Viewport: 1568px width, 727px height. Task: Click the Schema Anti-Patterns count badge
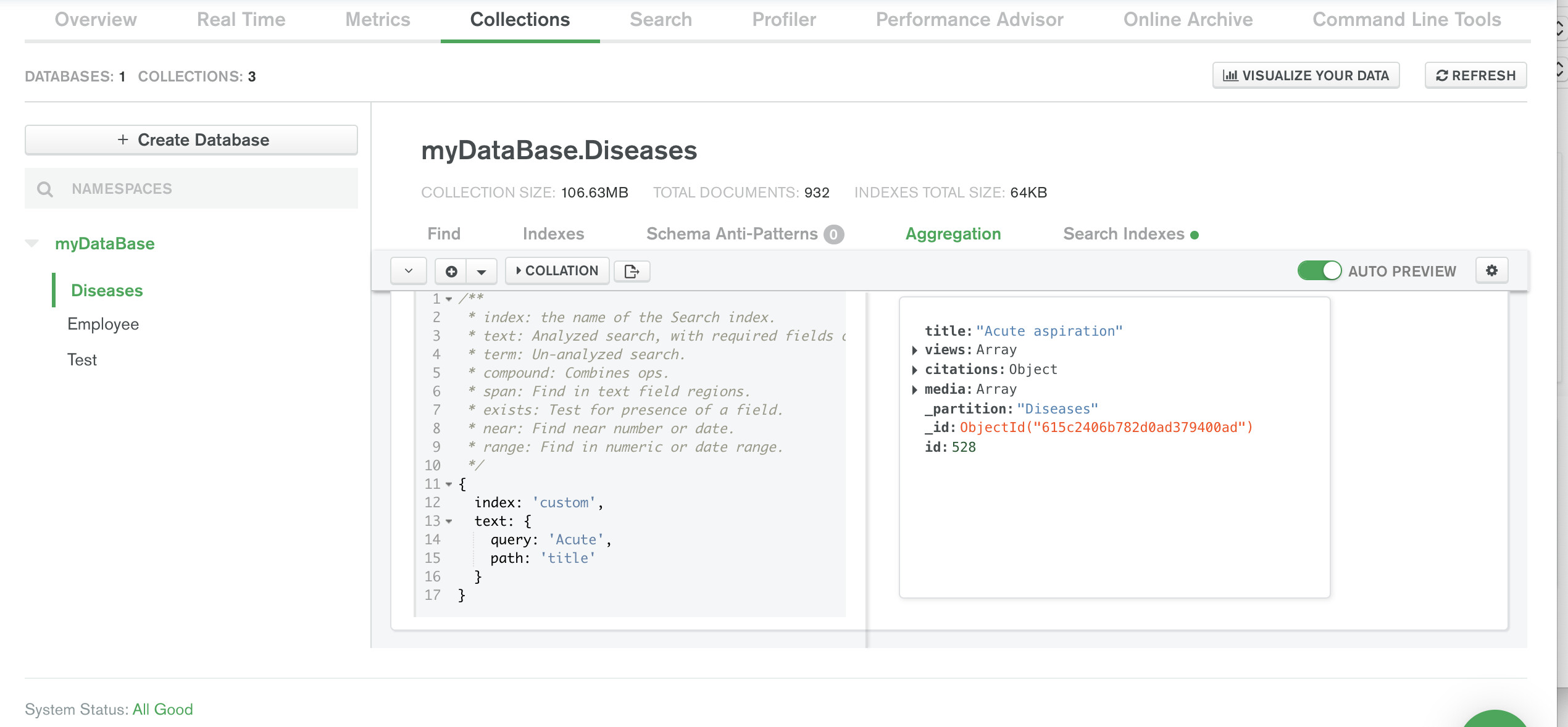833,235
